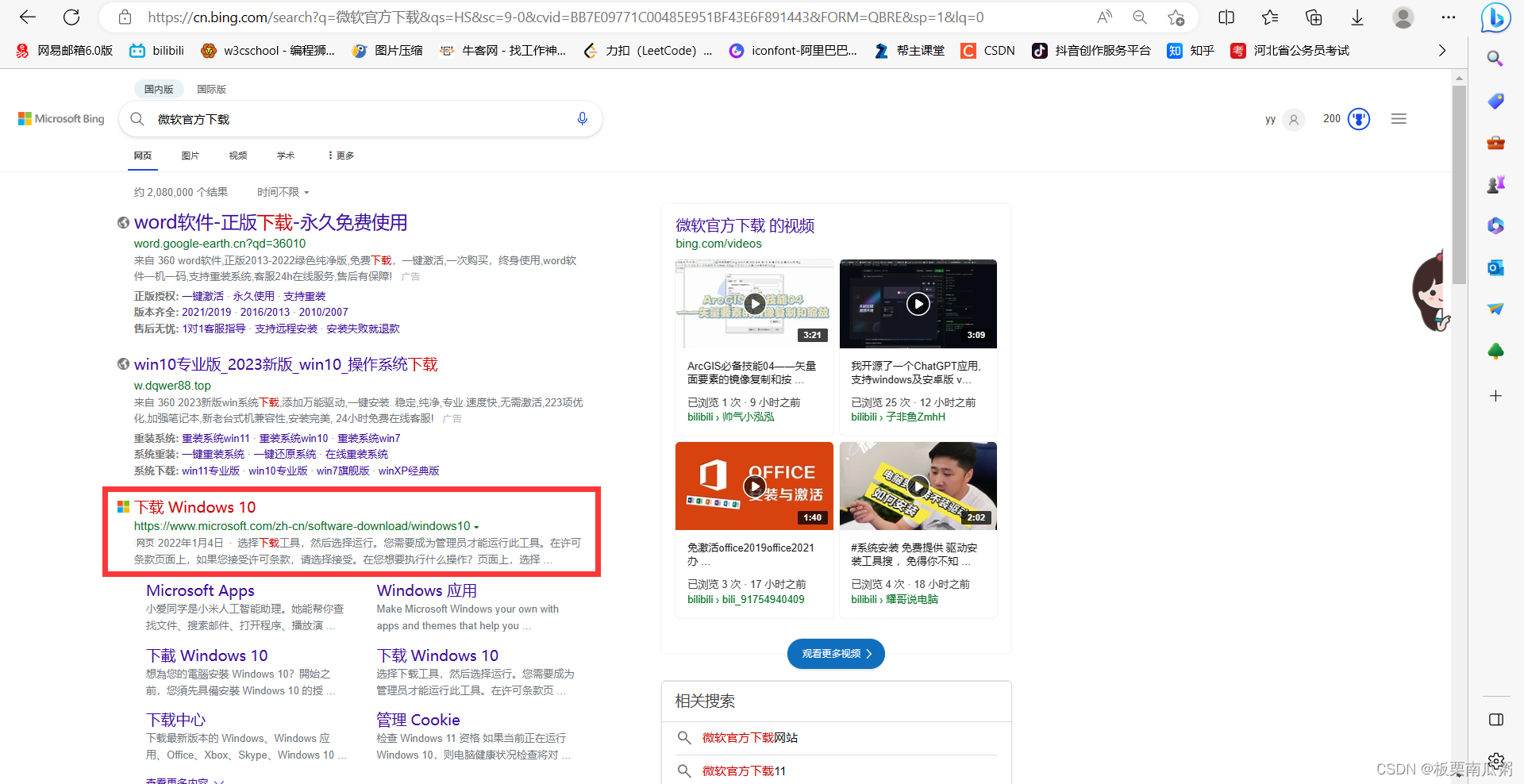Switch to 国内版 search mode
Screen dimensions: 1524x784
[159, 89]
